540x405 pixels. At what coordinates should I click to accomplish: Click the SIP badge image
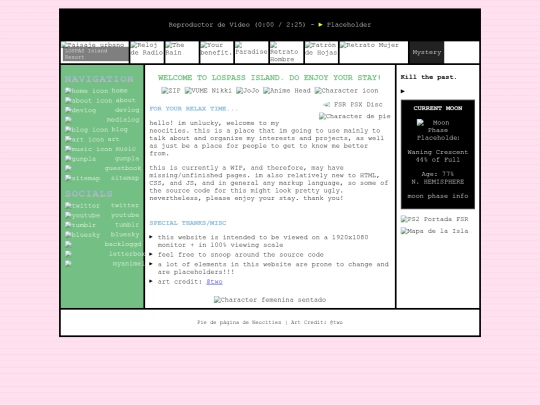171,91
